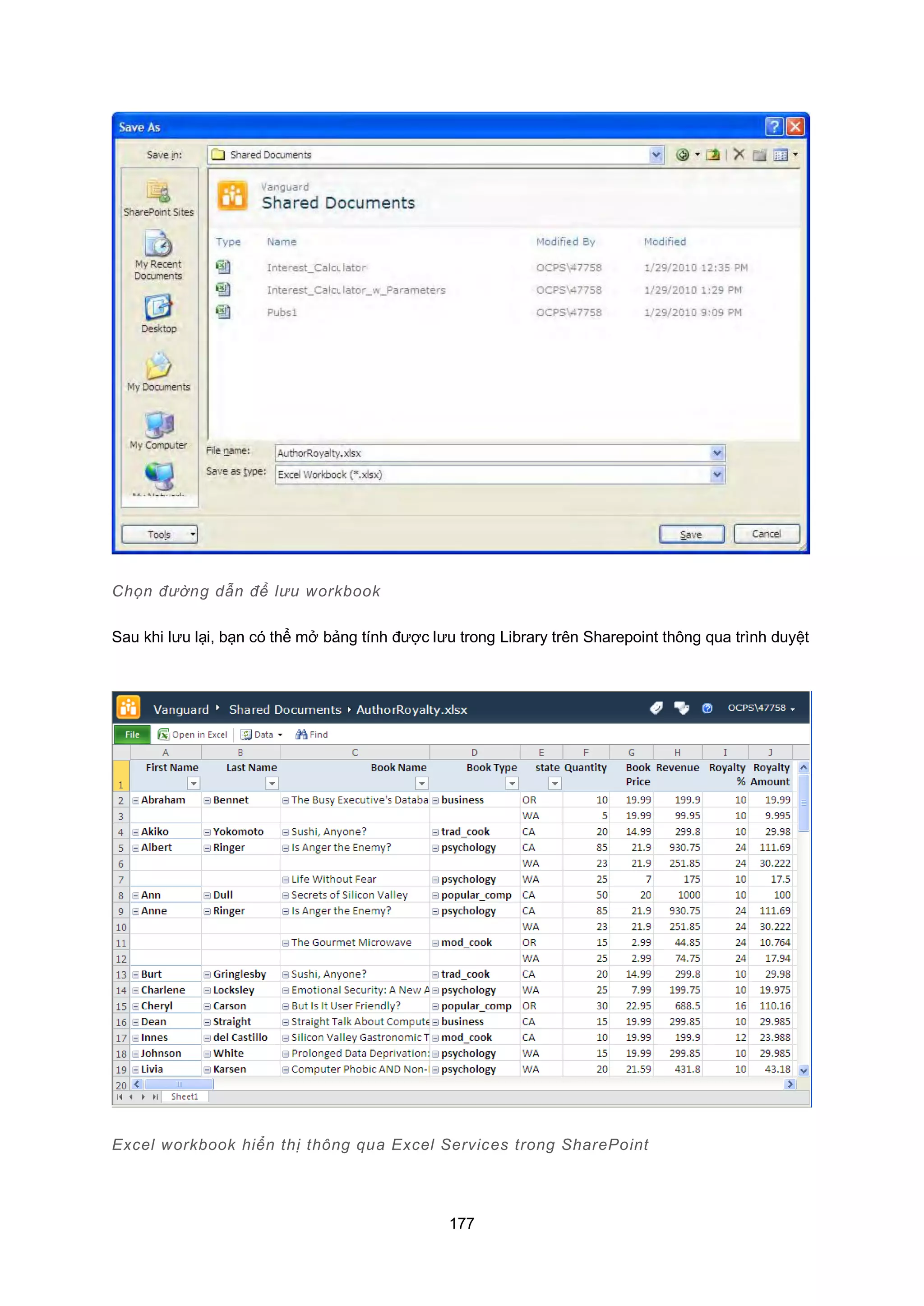Open the First Name column filter

click(194, 784)
